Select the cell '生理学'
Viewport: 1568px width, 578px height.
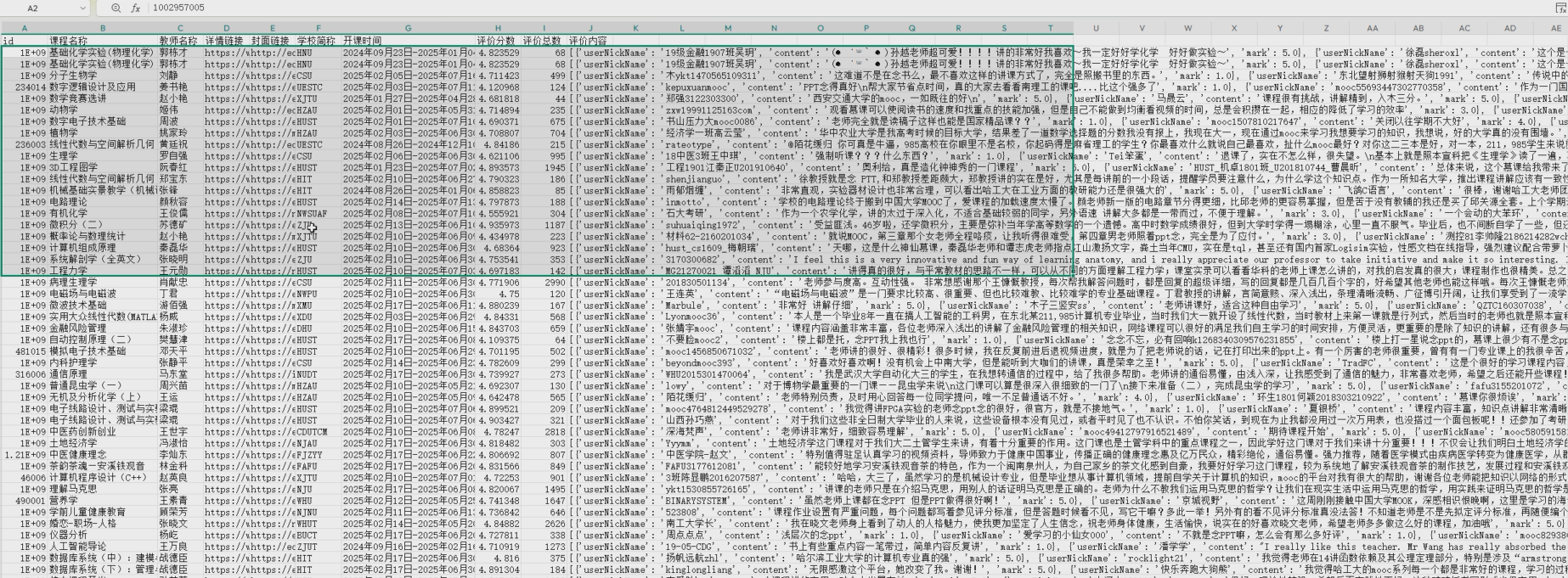[x=103, y=156]
